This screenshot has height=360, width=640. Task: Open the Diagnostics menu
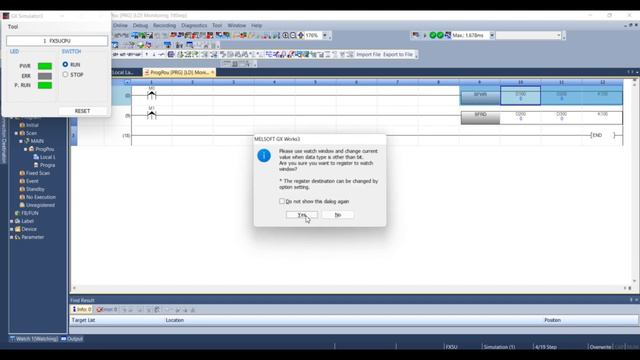[x=194, y=25]
